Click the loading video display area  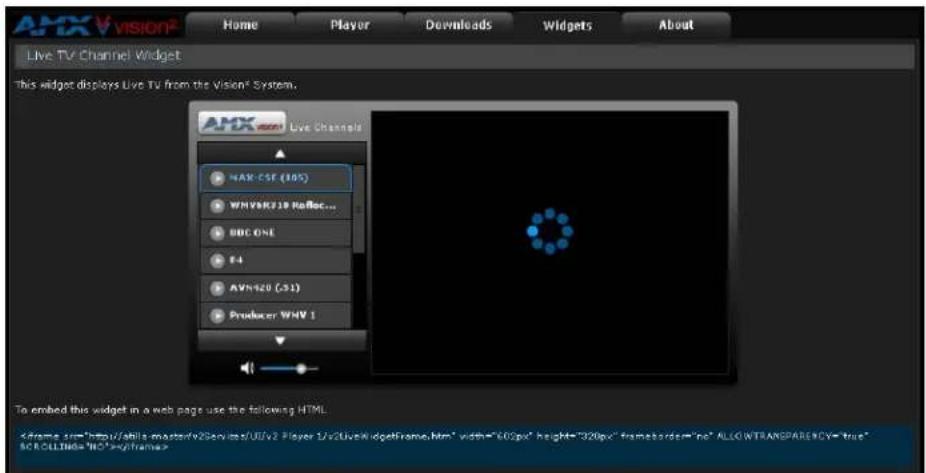click(x=550, y=242)
